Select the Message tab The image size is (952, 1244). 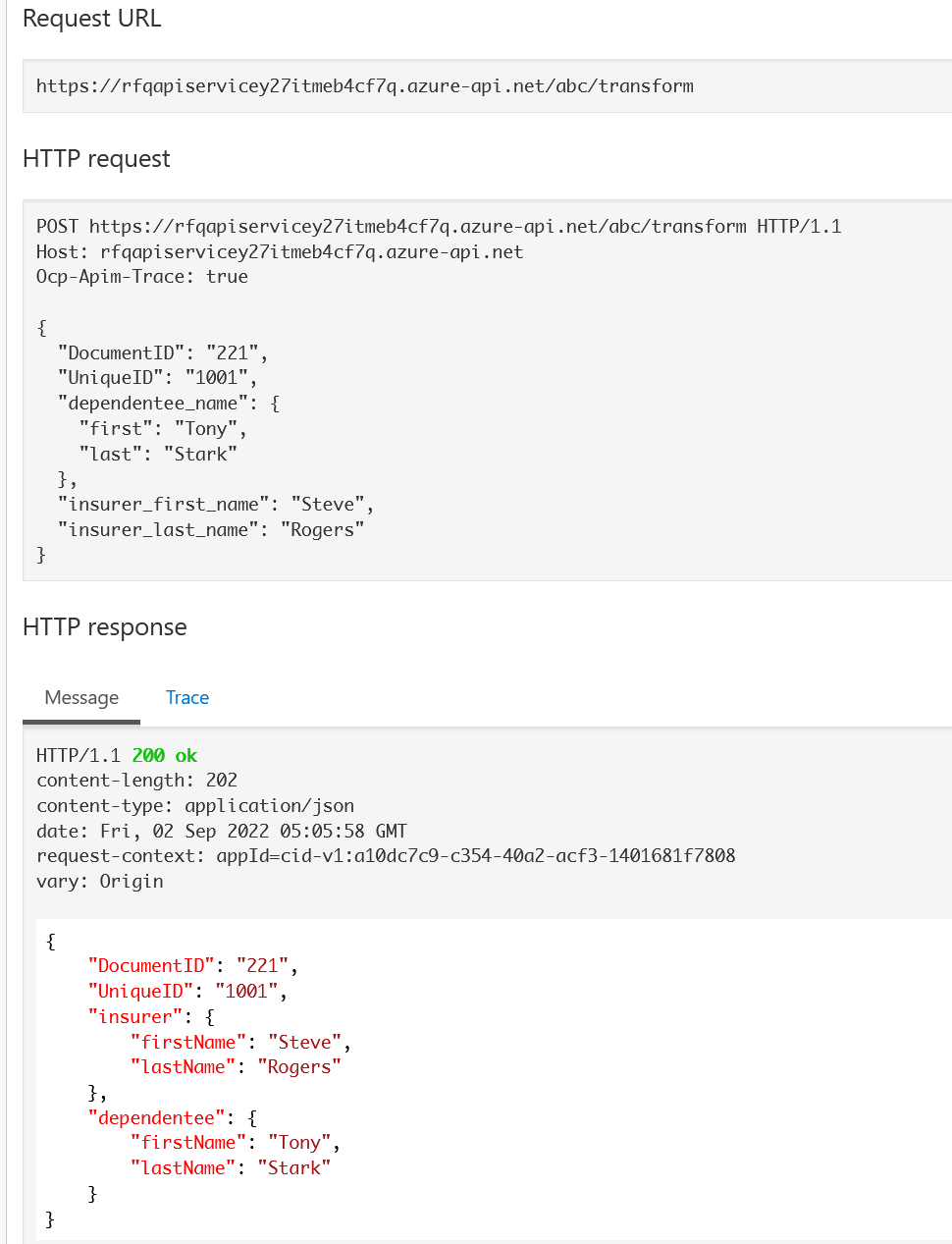81,697
